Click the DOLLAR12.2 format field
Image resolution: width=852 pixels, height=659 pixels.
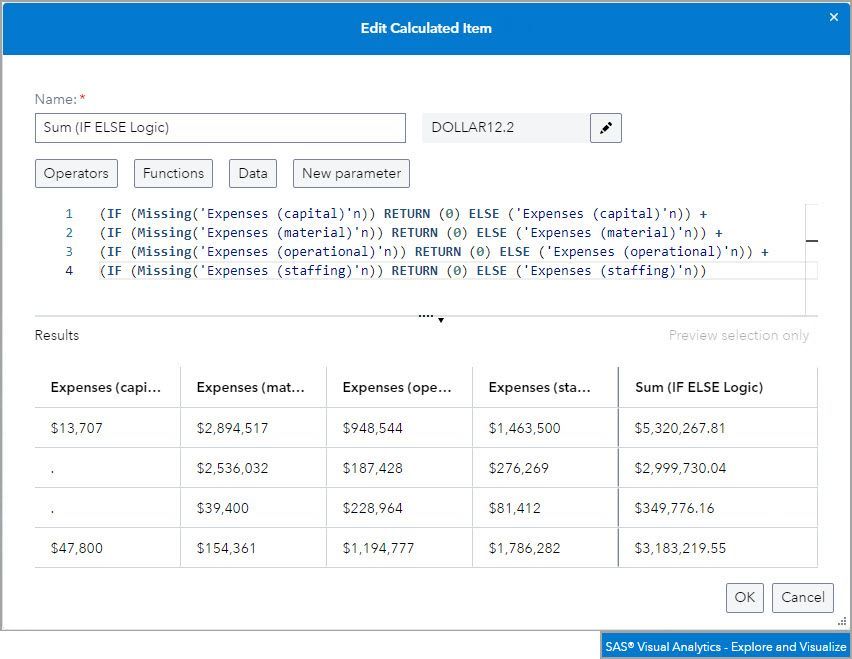click(x=505, y=128)
